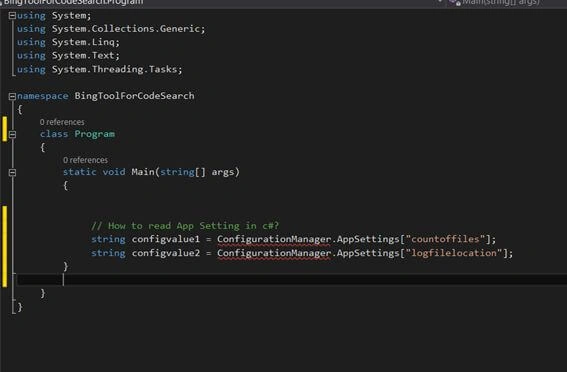567x372 pixels.
Task: Click the variable configvalue2
Action: point(166,253)
